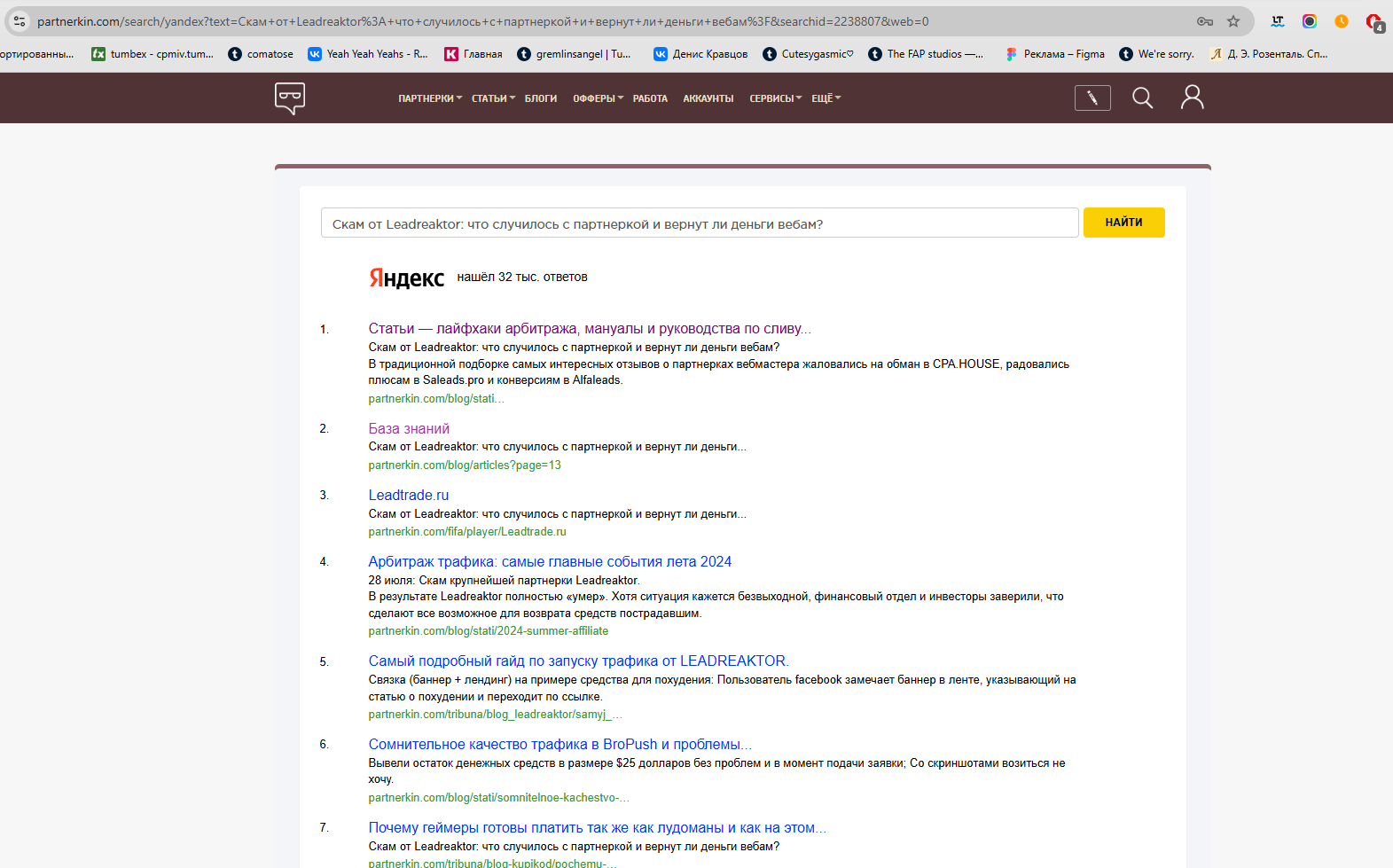This screenshot has height=868, width=1393.
Task: Expand the ПАРТНЕРКИ dropdown menu
Action: pos(430,98)
